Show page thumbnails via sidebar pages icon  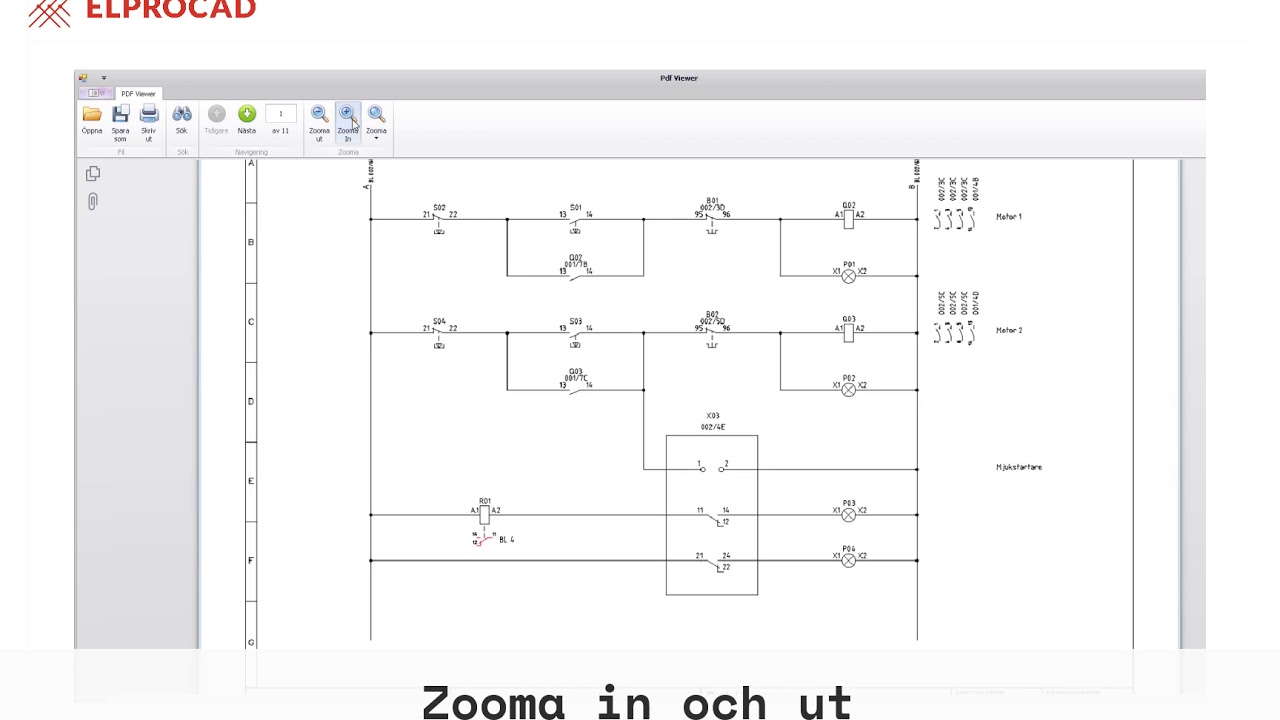[93, 174]
